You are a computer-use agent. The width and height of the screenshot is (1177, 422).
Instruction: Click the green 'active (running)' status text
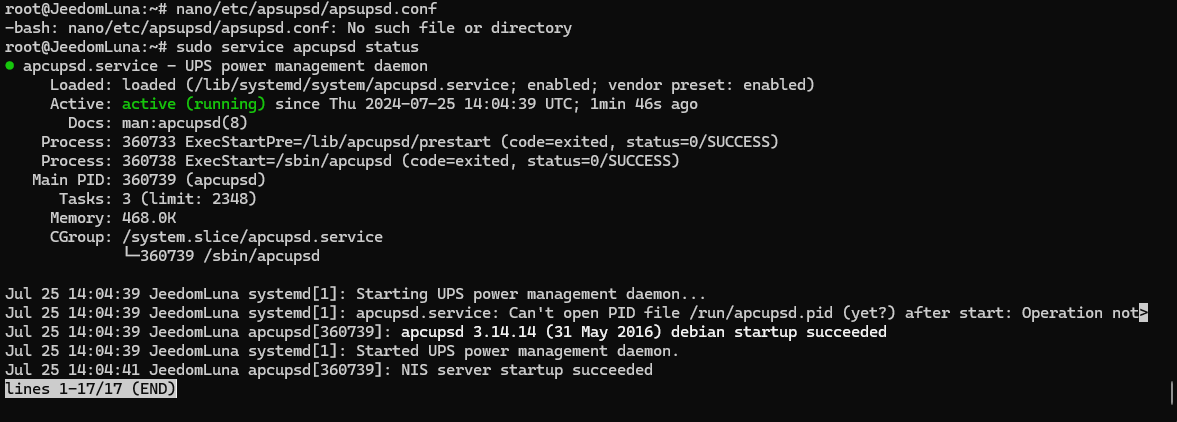point(193,104)
